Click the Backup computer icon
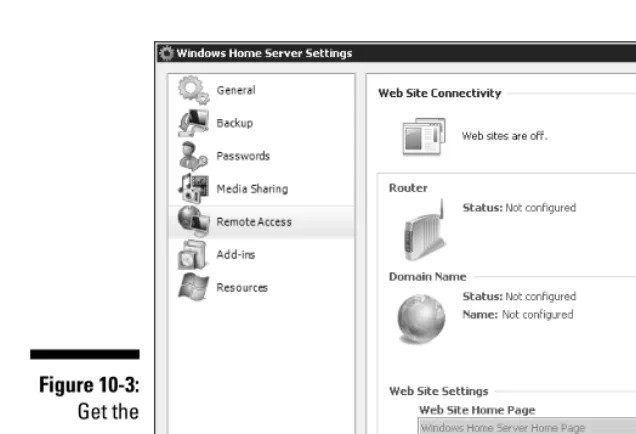 193,123
